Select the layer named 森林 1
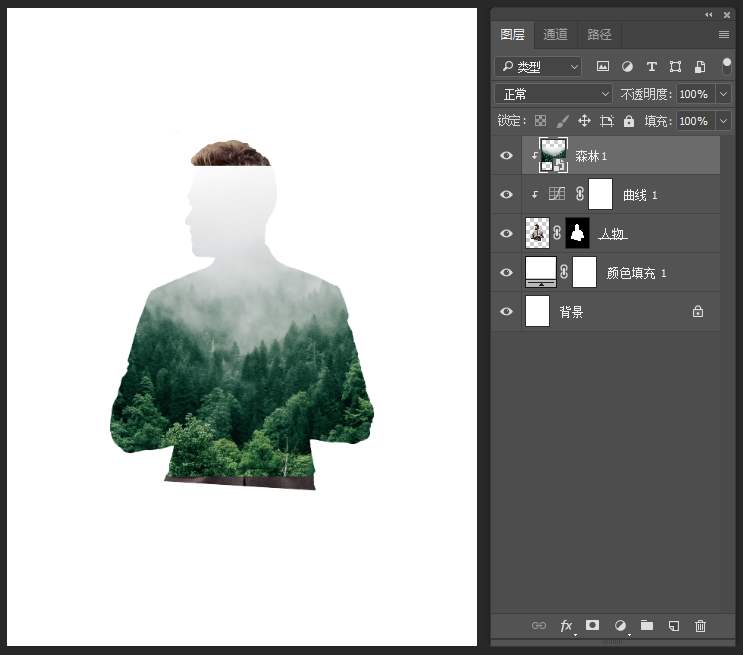 [621, 155]
